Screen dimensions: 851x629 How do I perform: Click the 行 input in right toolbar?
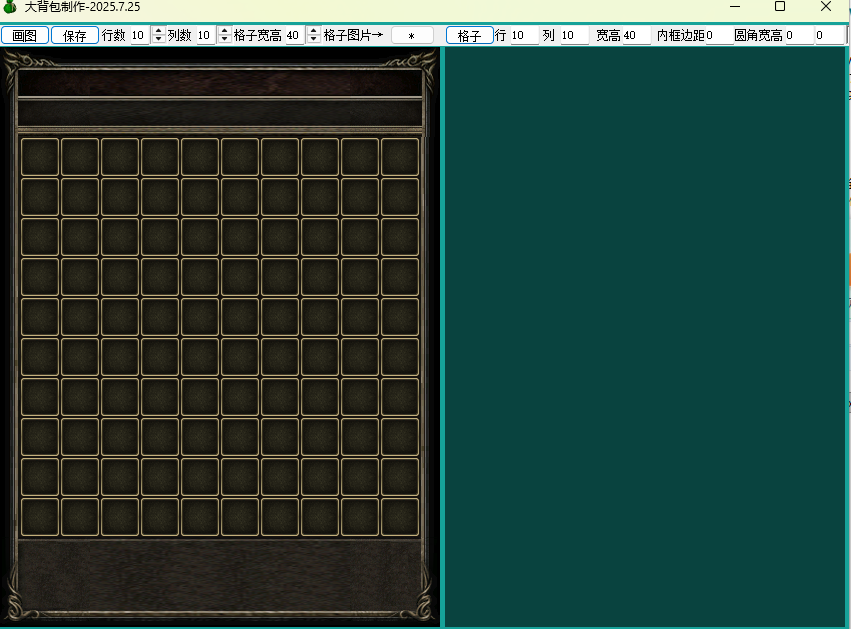coord(524,35)
